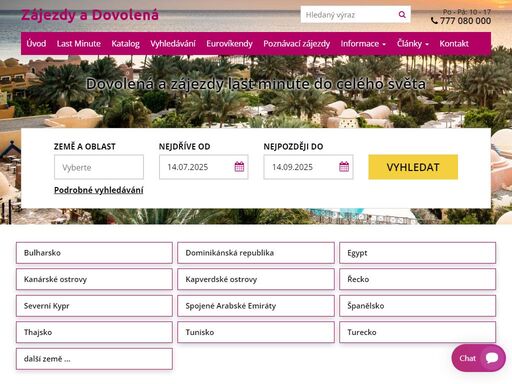This screenshot has width=512, height=384.
Task: Click the yellow Vyhledat button
Action: click(x=413, y=167)
